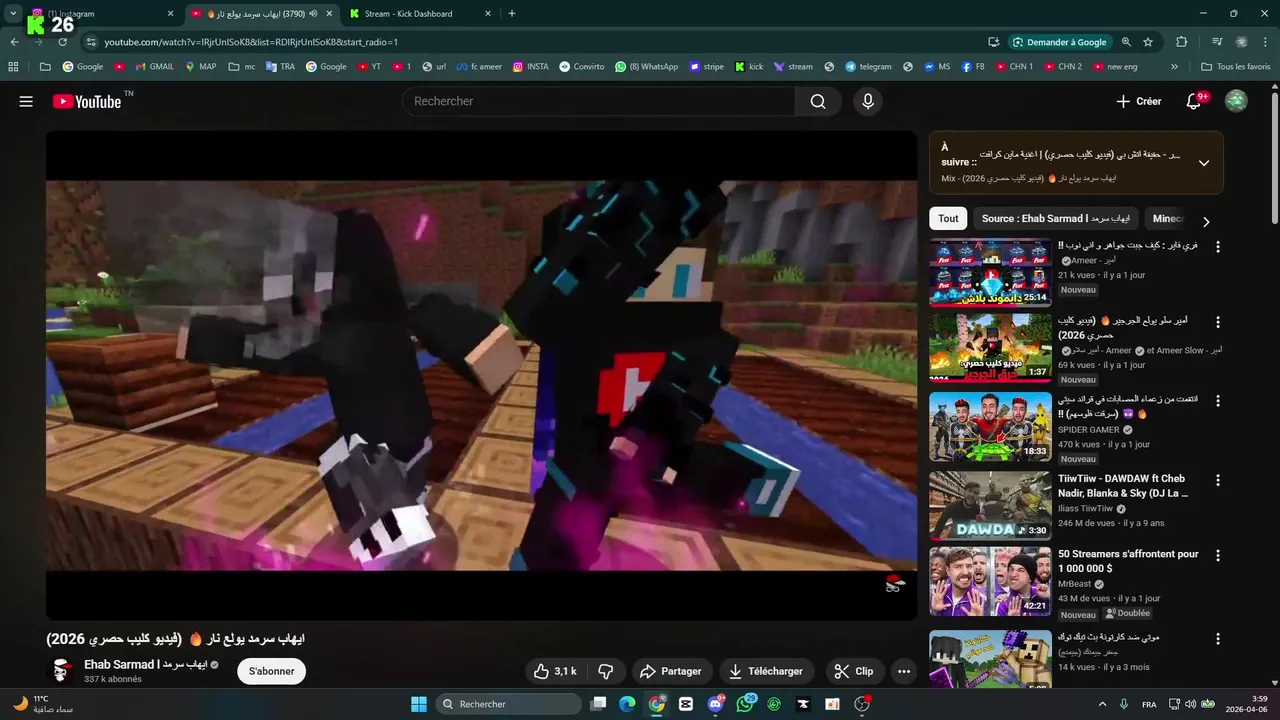Click the taskbar Rechercher search box
Viewport: 1280px width, 720px height.
click(509, 704)
